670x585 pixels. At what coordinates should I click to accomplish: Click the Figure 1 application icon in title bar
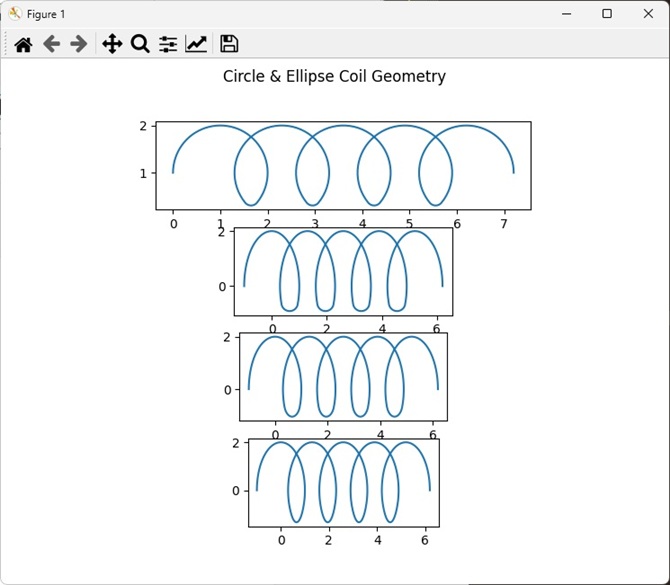[x=15, y=14]
